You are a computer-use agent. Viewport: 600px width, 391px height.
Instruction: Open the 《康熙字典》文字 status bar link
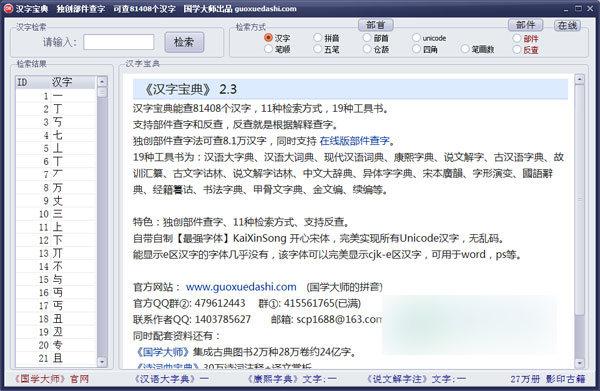[x=292, y=379]
